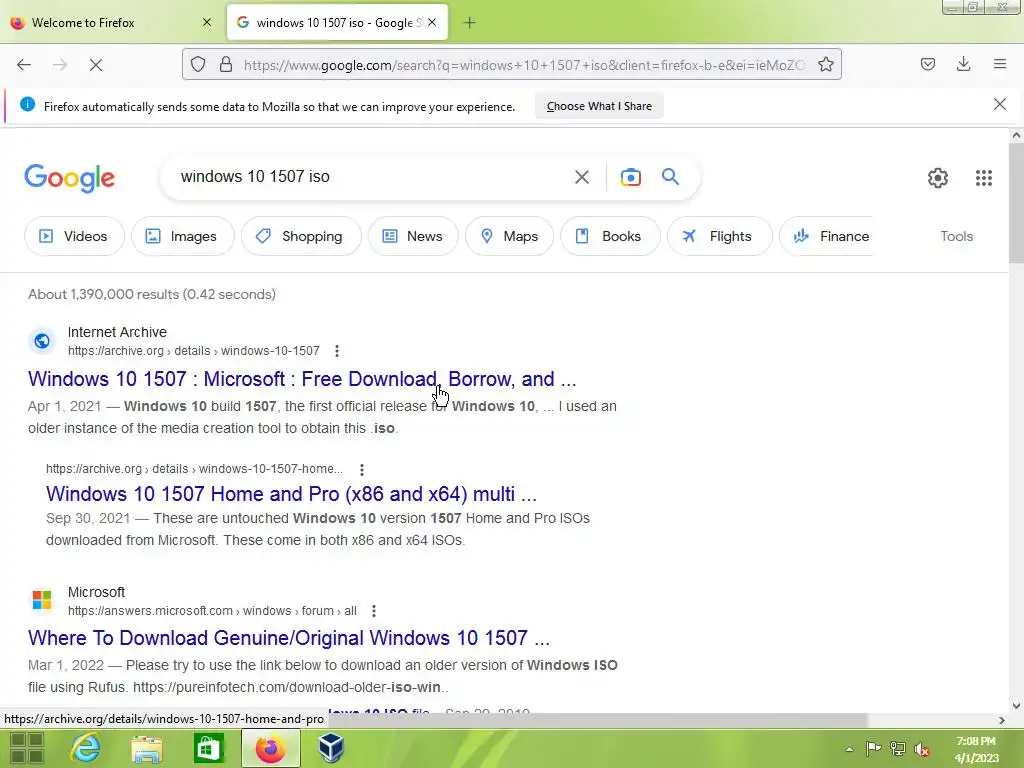Filter results by Books
Viewport: 1024px width, 768px height.
(610, 236)
